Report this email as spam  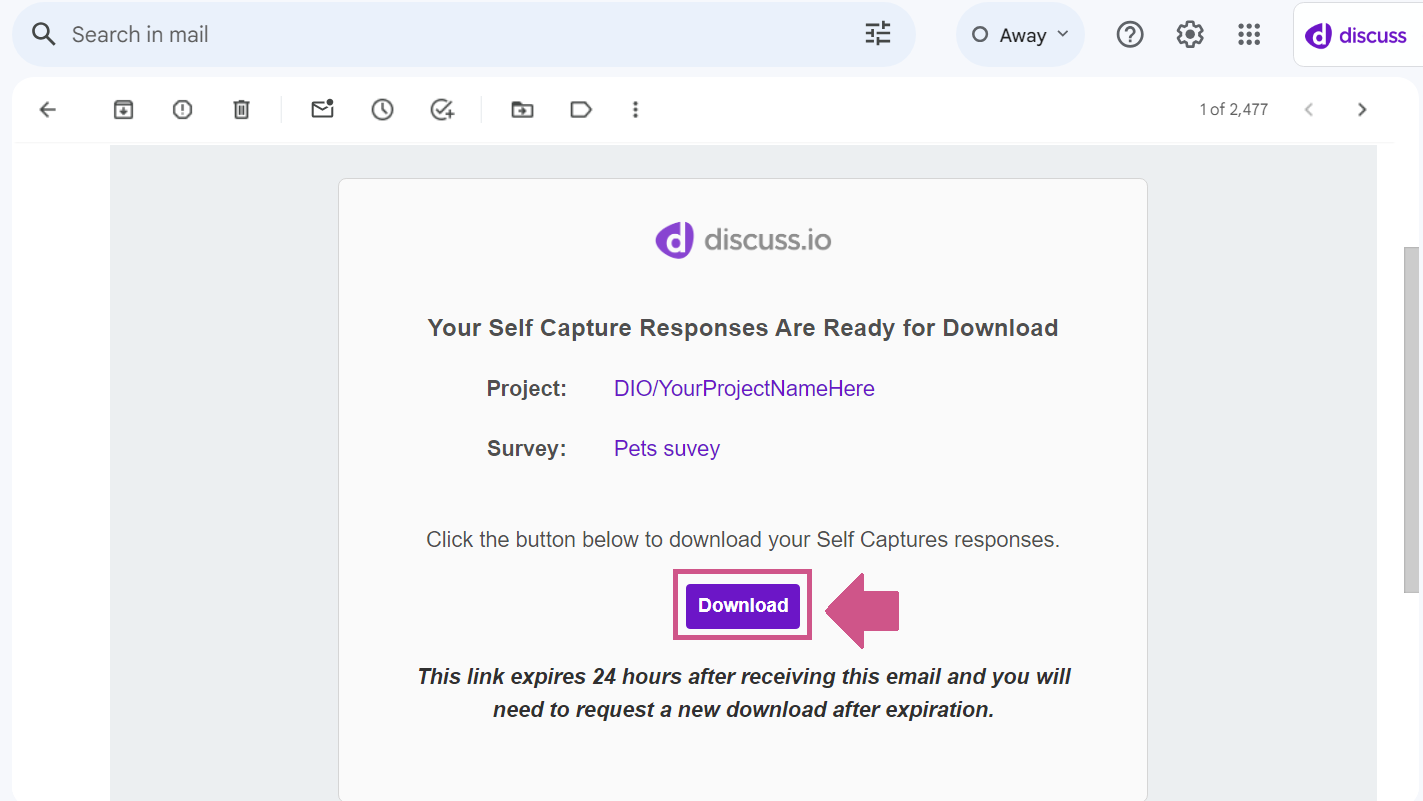click(x=182, y=110)
